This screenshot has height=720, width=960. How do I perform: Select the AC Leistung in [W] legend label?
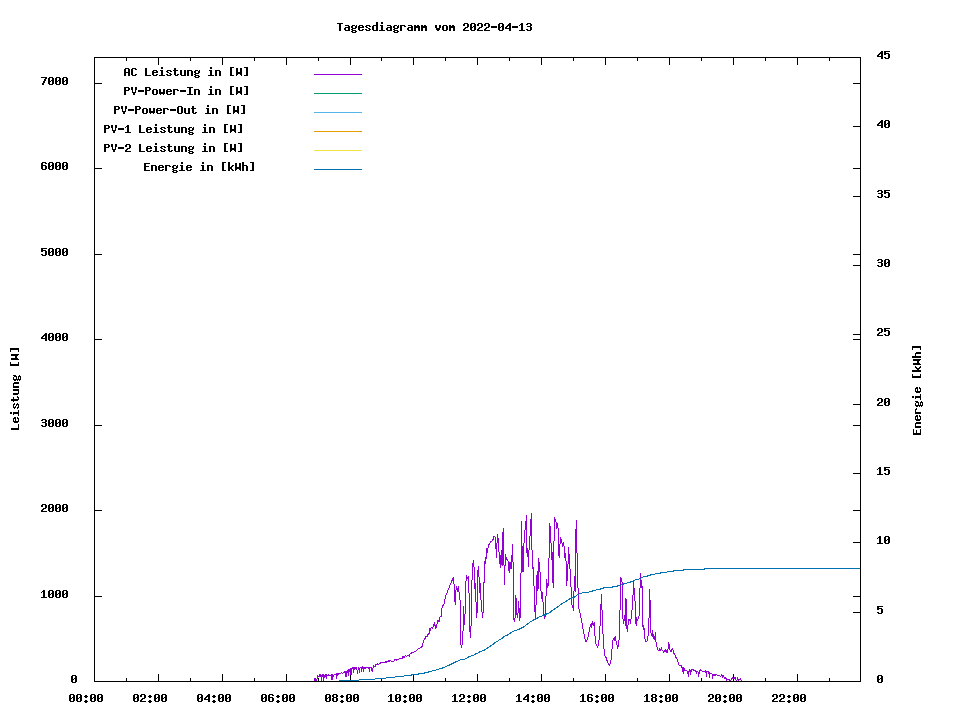186,72
